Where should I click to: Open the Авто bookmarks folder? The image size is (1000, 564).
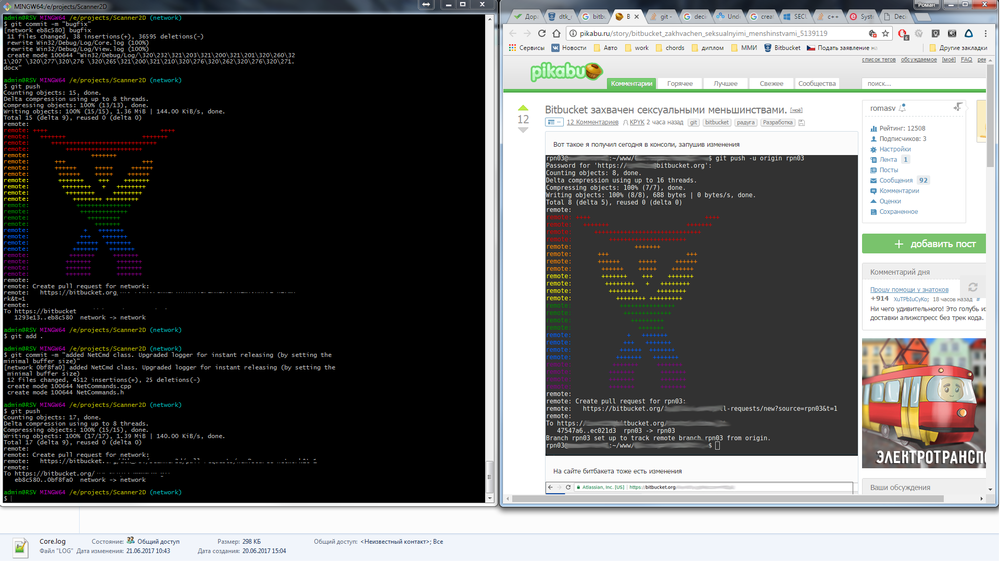tap(605, 48)
